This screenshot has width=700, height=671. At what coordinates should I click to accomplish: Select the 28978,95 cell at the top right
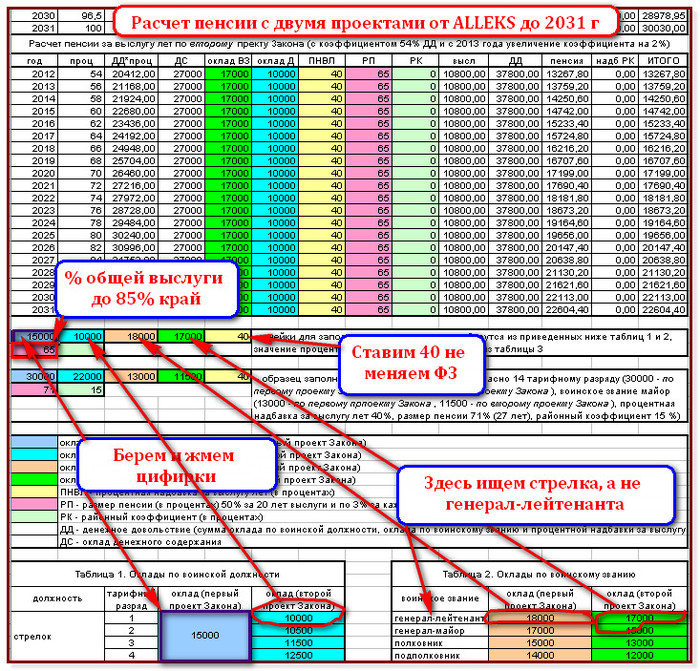(663, 16)
